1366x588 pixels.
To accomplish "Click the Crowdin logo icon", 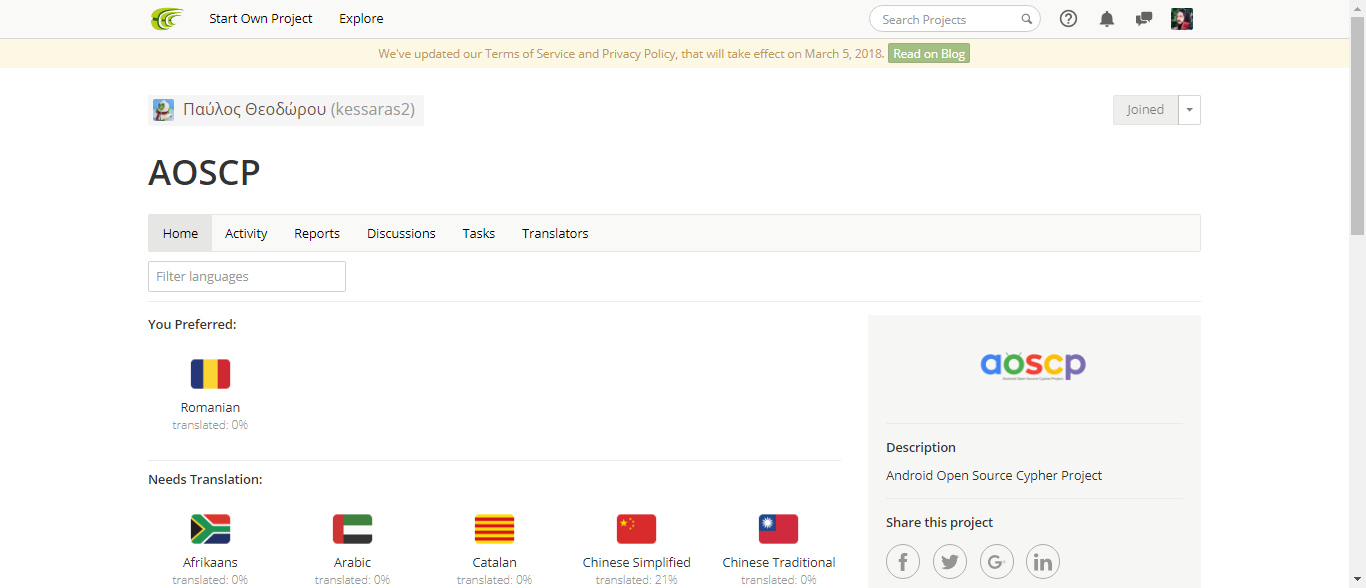I will tap(167, 19).
